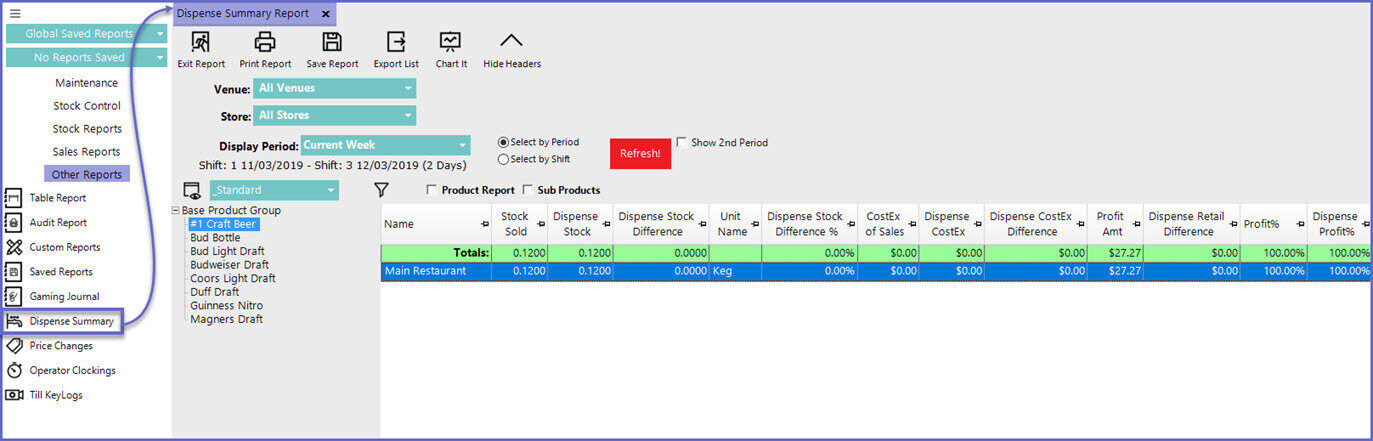This screenshot has height=441, width=1373.
Task: Select the Select by Shift radio button
Action: pos(504,159)
